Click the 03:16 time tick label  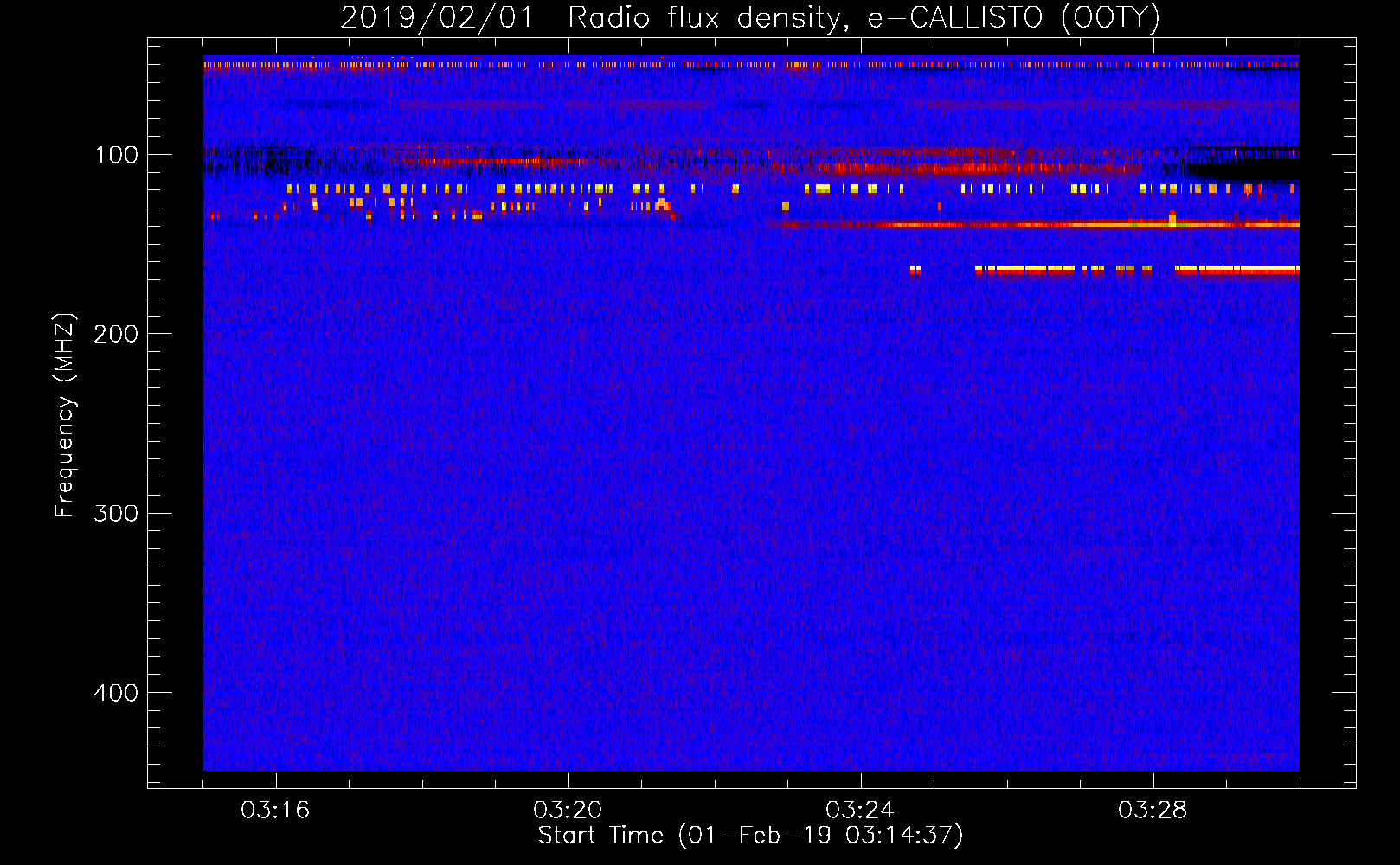click(x=275, y=811)
